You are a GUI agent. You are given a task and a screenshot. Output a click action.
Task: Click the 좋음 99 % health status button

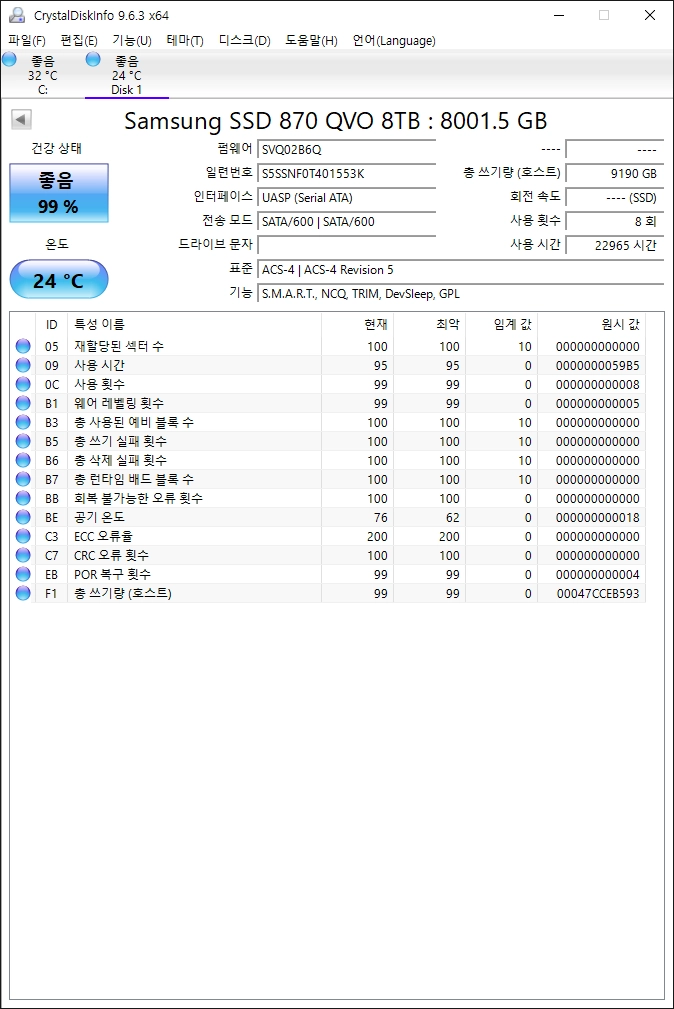point(59,193)
